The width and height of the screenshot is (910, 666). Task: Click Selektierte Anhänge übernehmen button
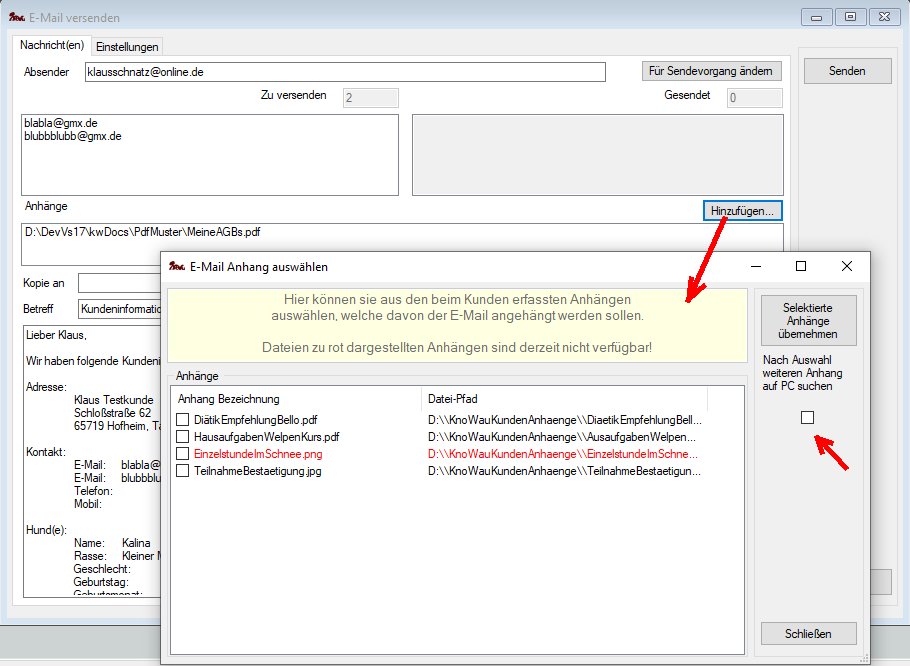pos(808,320)
